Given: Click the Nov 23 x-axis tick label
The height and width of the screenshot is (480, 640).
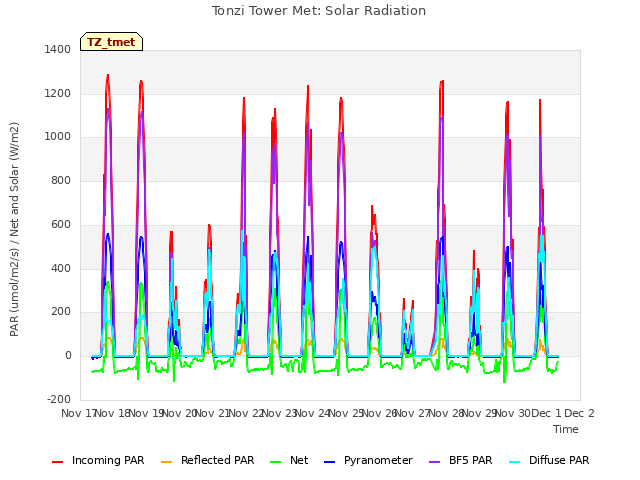Looking at the screenshot, I should 280,413.
